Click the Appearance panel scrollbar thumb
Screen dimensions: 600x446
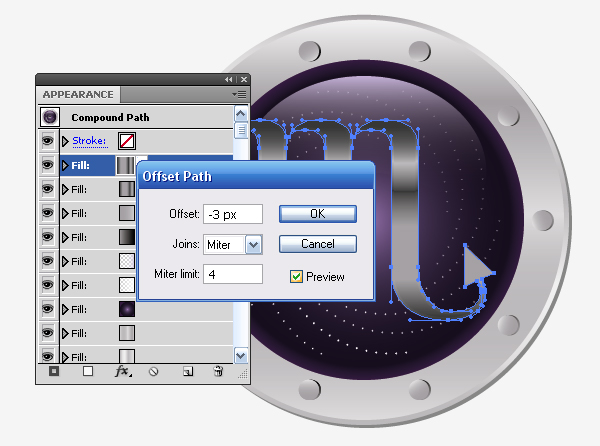click(x=241, y=130)
